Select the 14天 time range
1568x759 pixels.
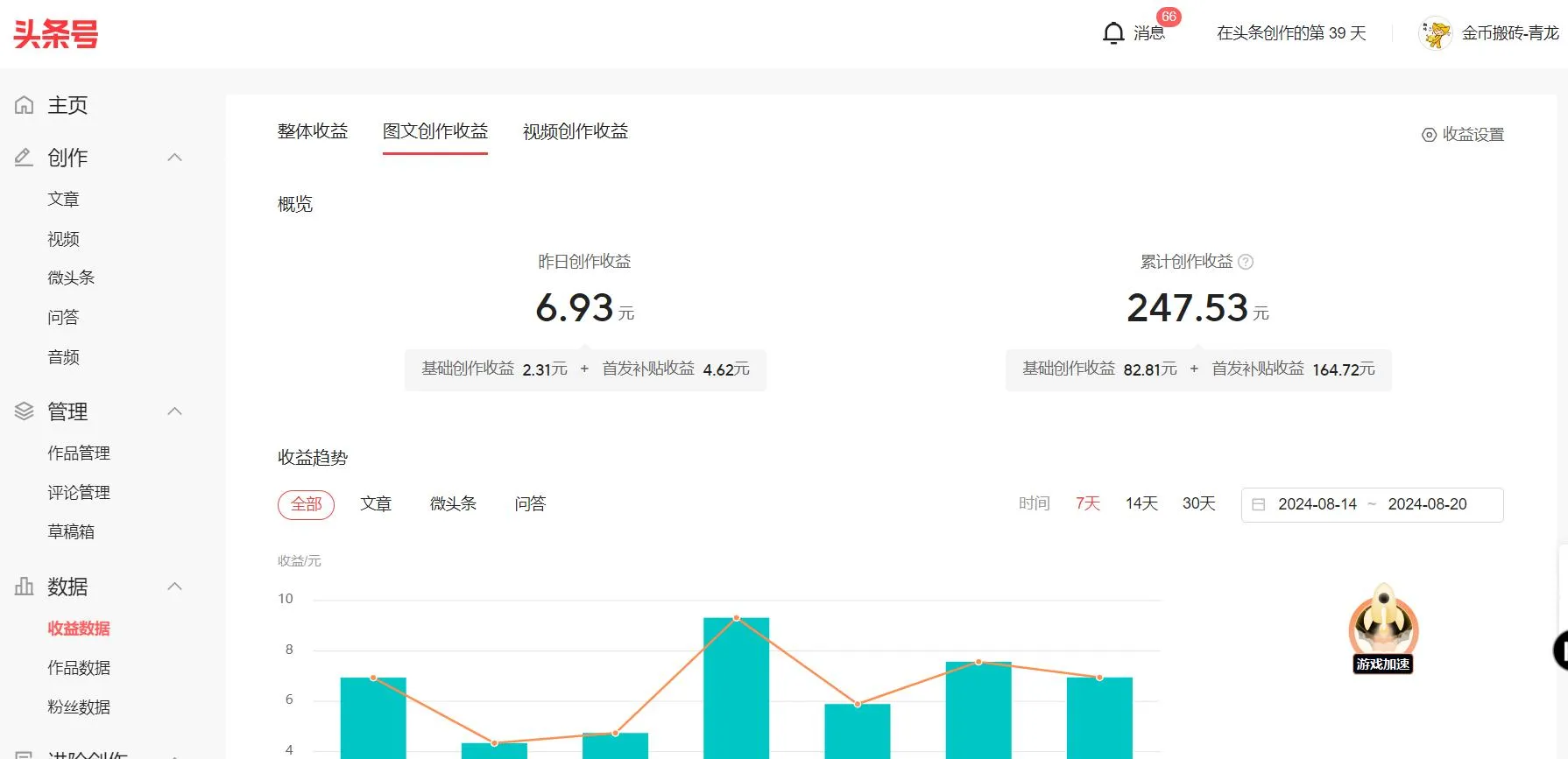(x=1141, y=503)
